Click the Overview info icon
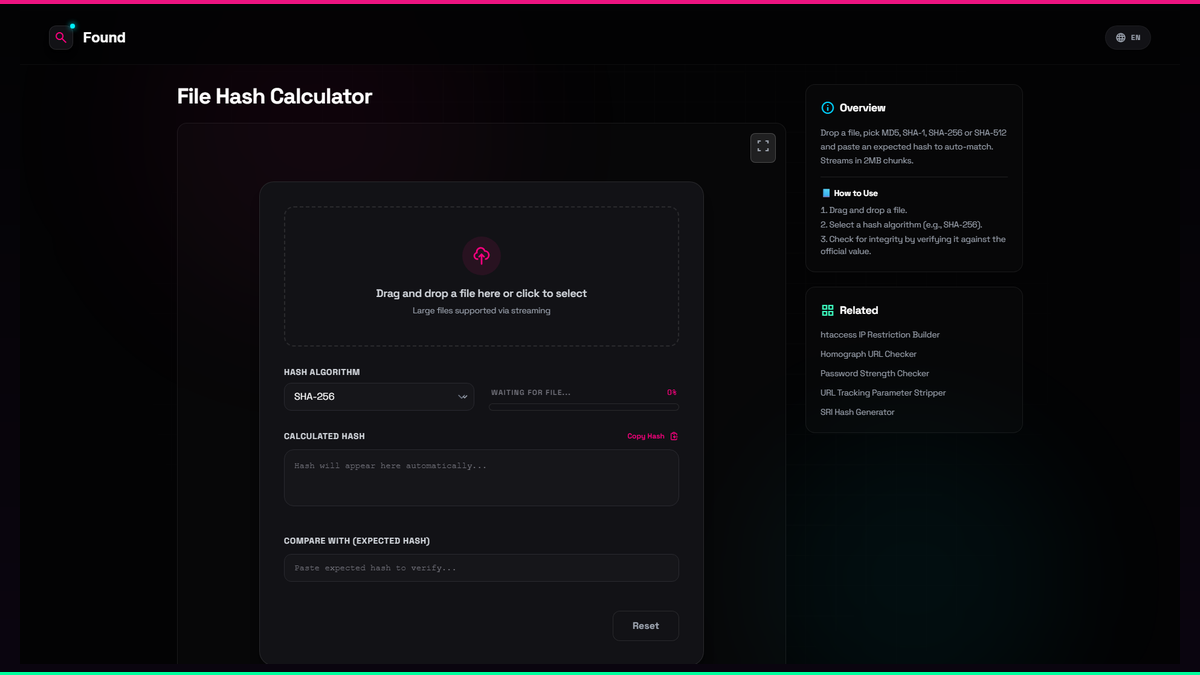The height and width of the screenshot is (675, 1200). pos(827,108)
